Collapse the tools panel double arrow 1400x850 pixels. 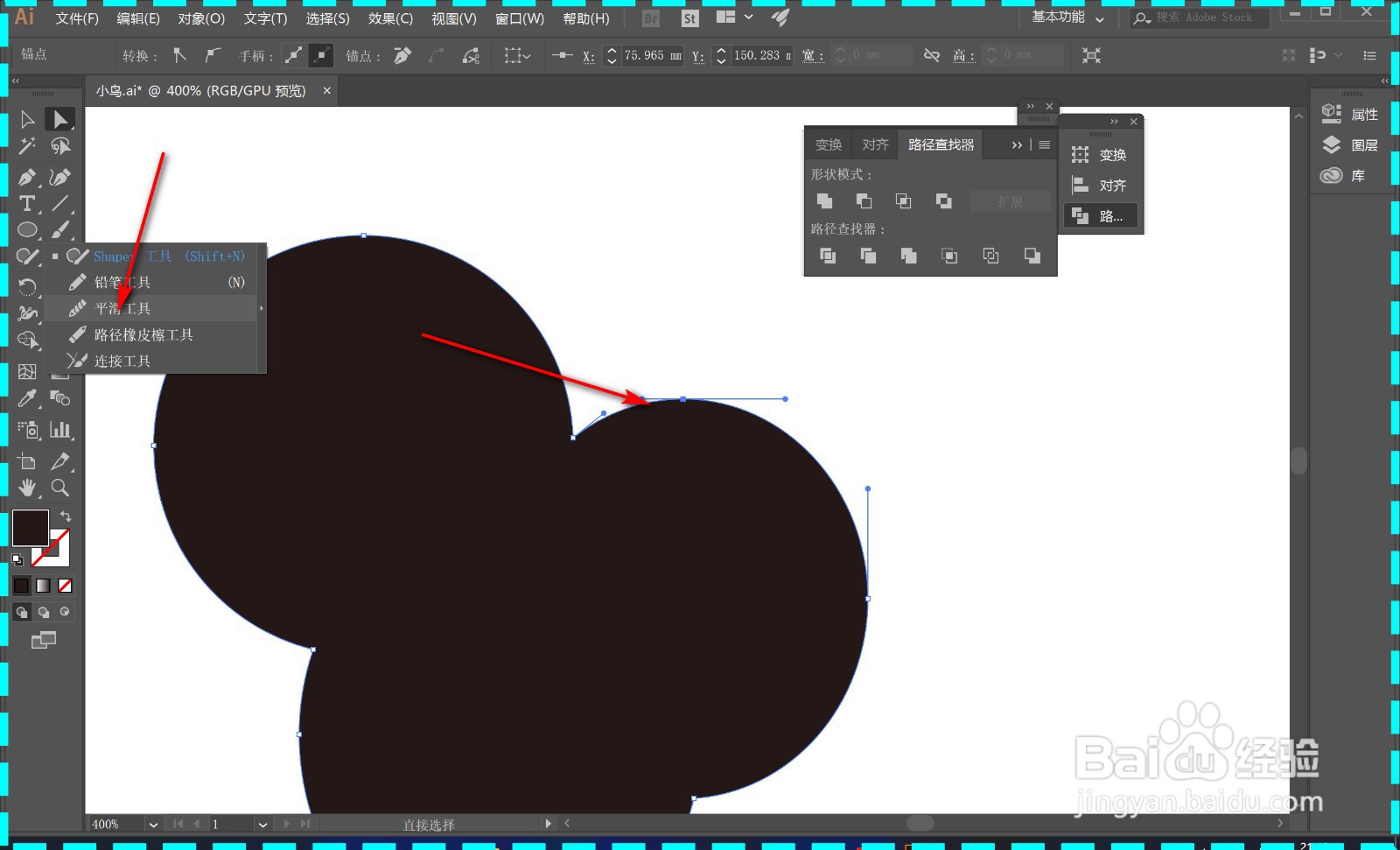[15, 81]
